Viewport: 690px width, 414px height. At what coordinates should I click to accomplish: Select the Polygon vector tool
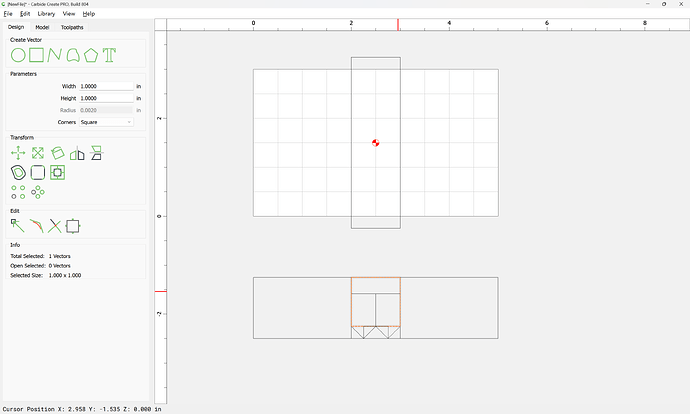click(91, 55)
